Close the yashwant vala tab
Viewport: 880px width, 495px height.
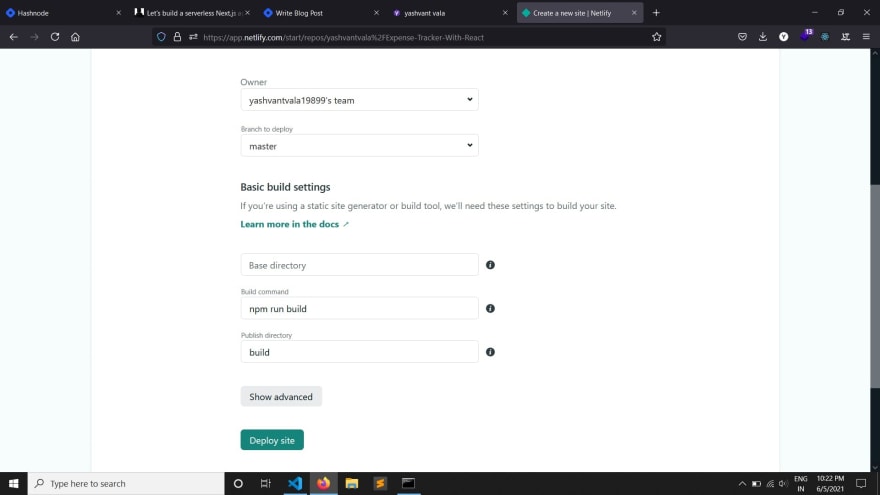505,12
